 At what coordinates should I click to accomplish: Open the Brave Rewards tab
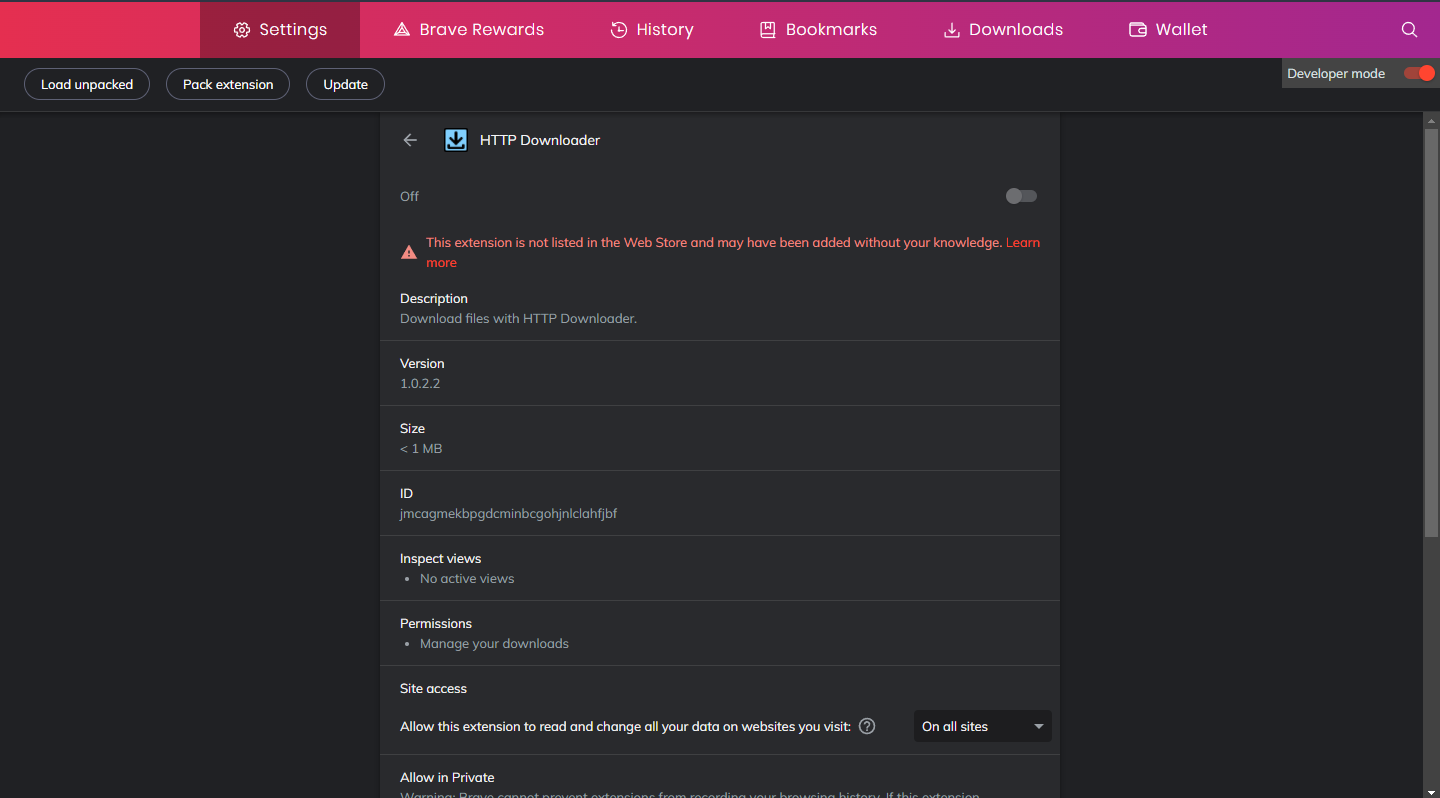tap(469, 29)
